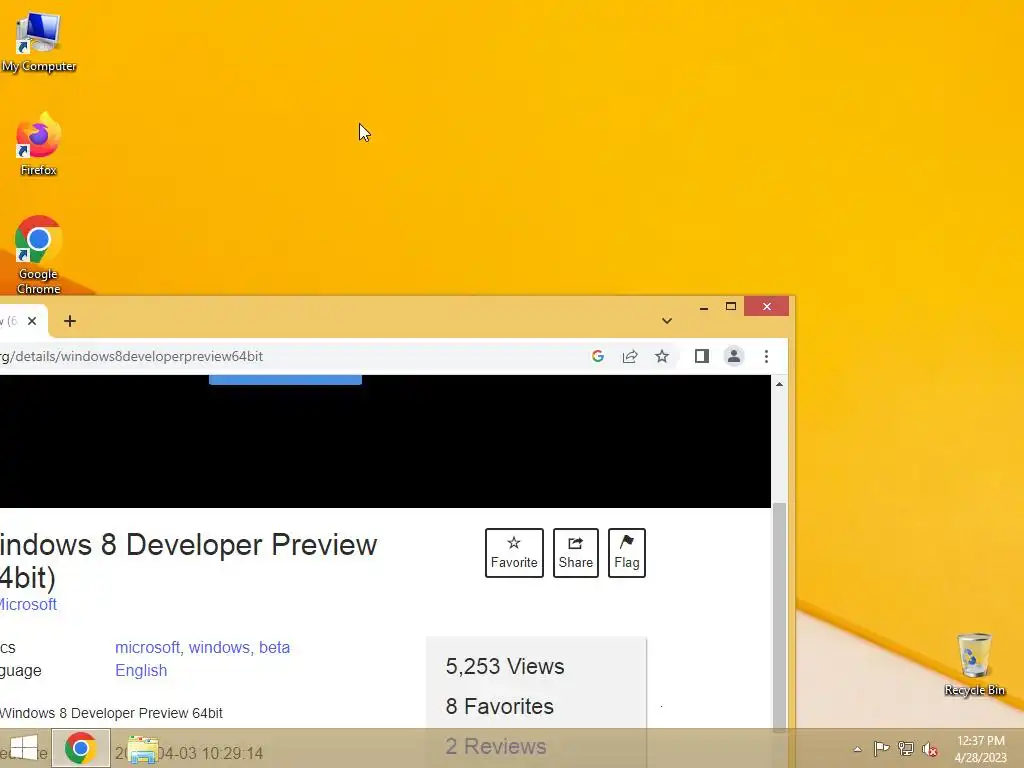Click the scroll up arrow of page scrollbar
The height and width of the screenshot is (768, 1024).
coord(779,384)
